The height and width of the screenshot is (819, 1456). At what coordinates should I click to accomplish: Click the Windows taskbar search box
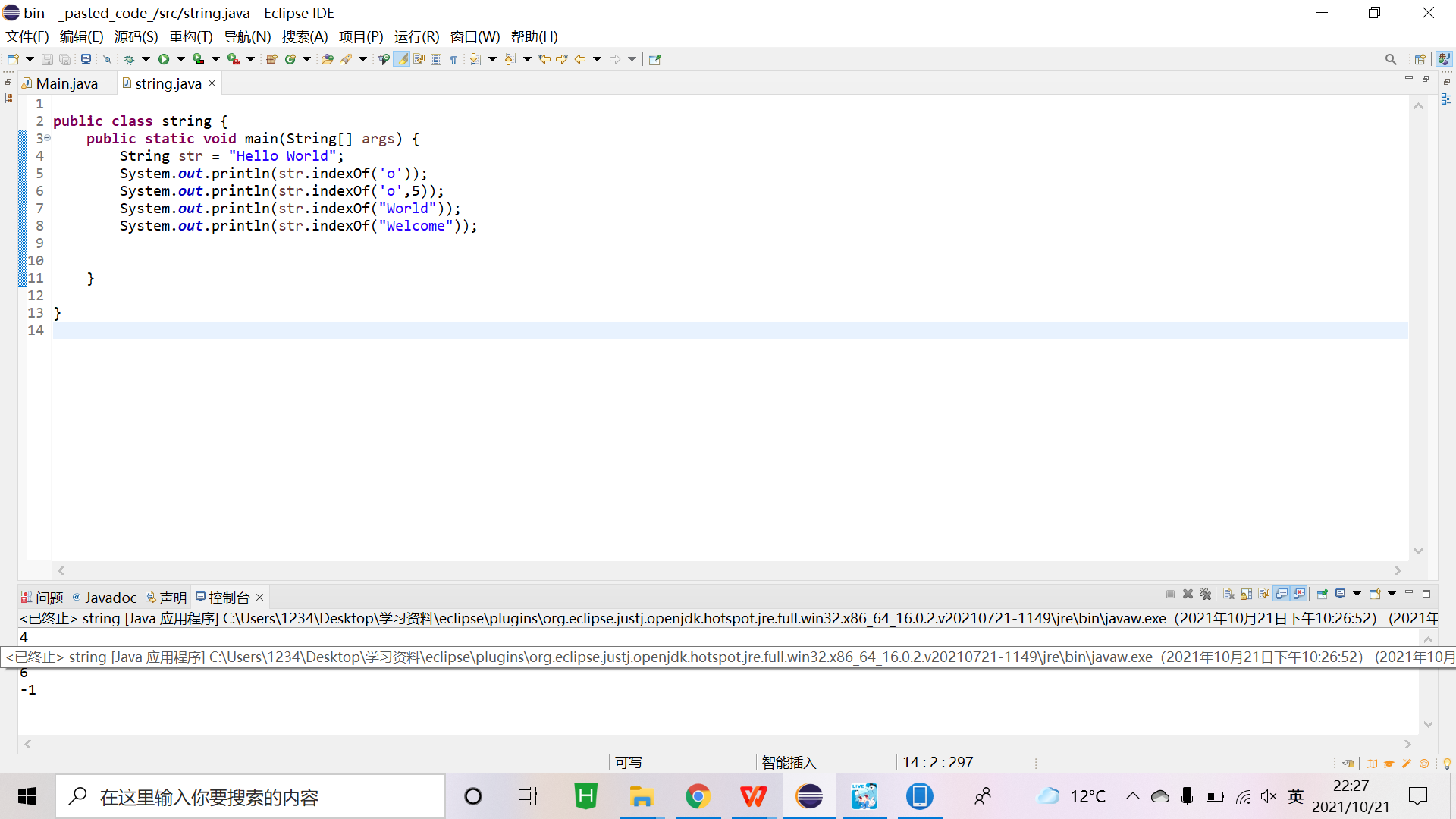pos(250,796)
